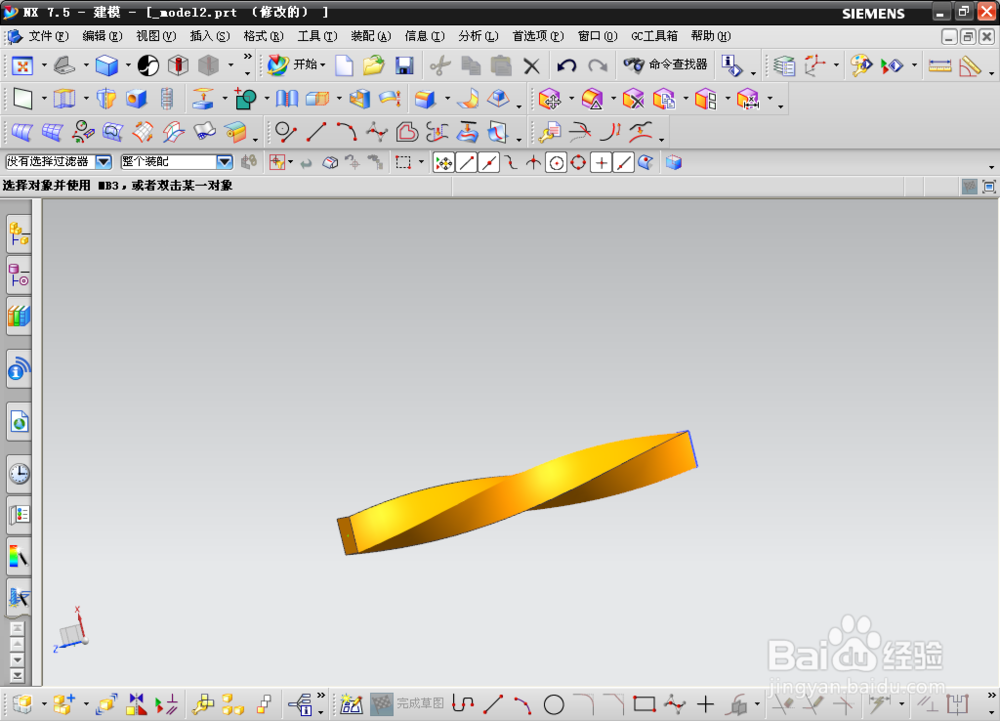Screen dimensions: 1000x721
Task: Toggle the snap to point on curve option
Action: click(x=623, y=163)
